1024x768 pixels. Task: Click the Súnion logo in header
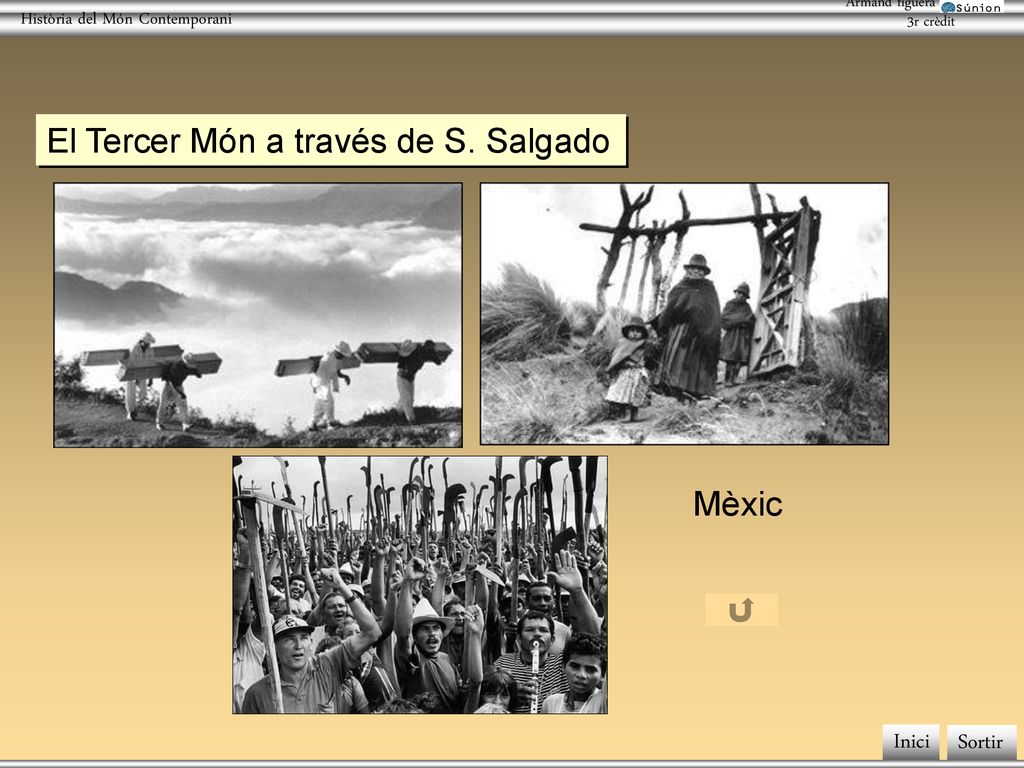(x=971, y=7)
